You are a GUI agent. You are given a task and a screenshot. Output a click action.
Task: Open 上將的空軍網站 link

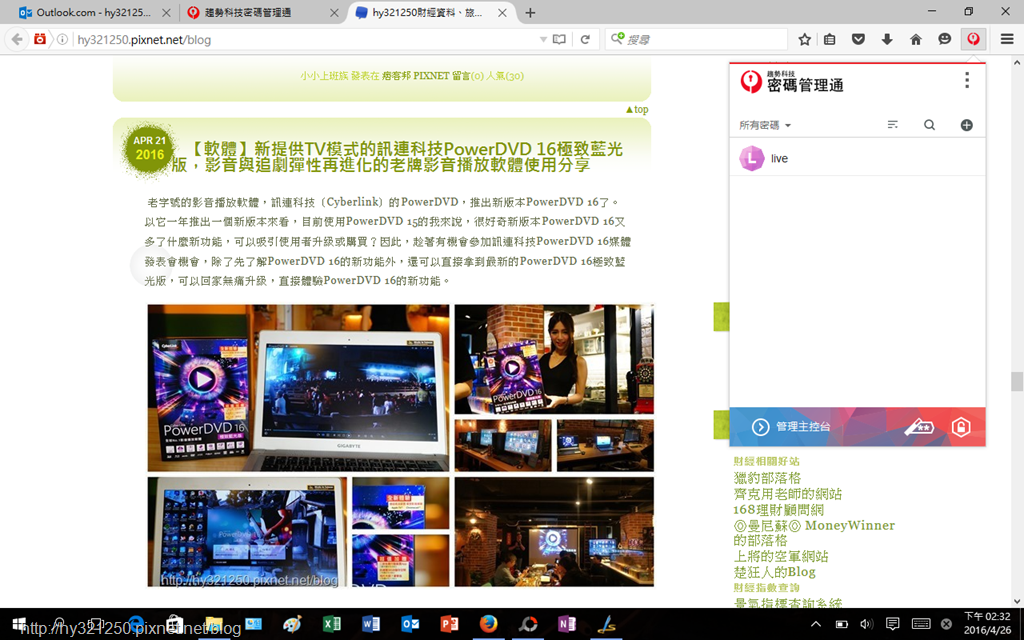780,556
